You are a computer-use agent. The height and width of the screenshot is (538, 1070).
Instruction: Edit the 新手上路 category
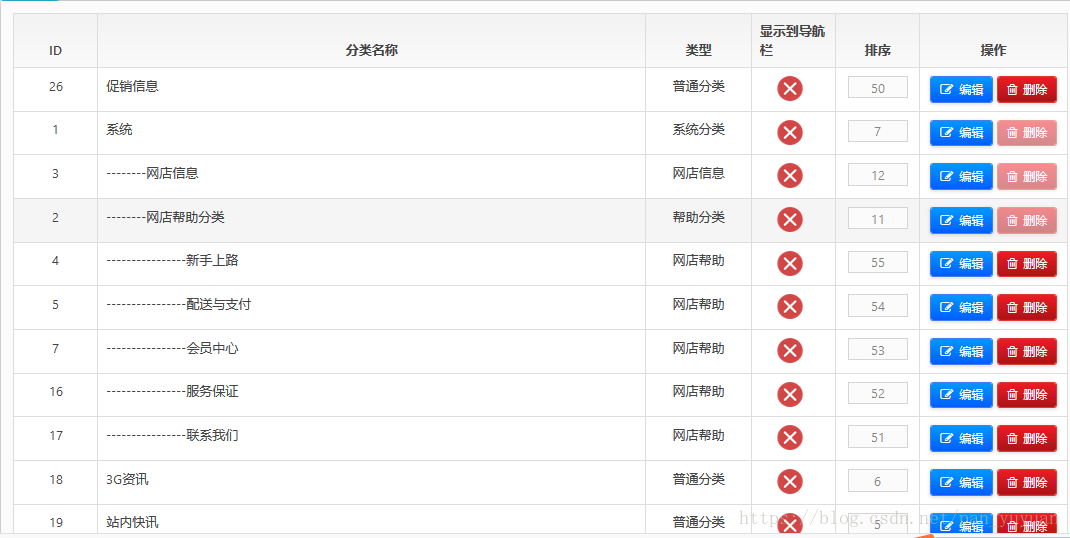[961, 264]
